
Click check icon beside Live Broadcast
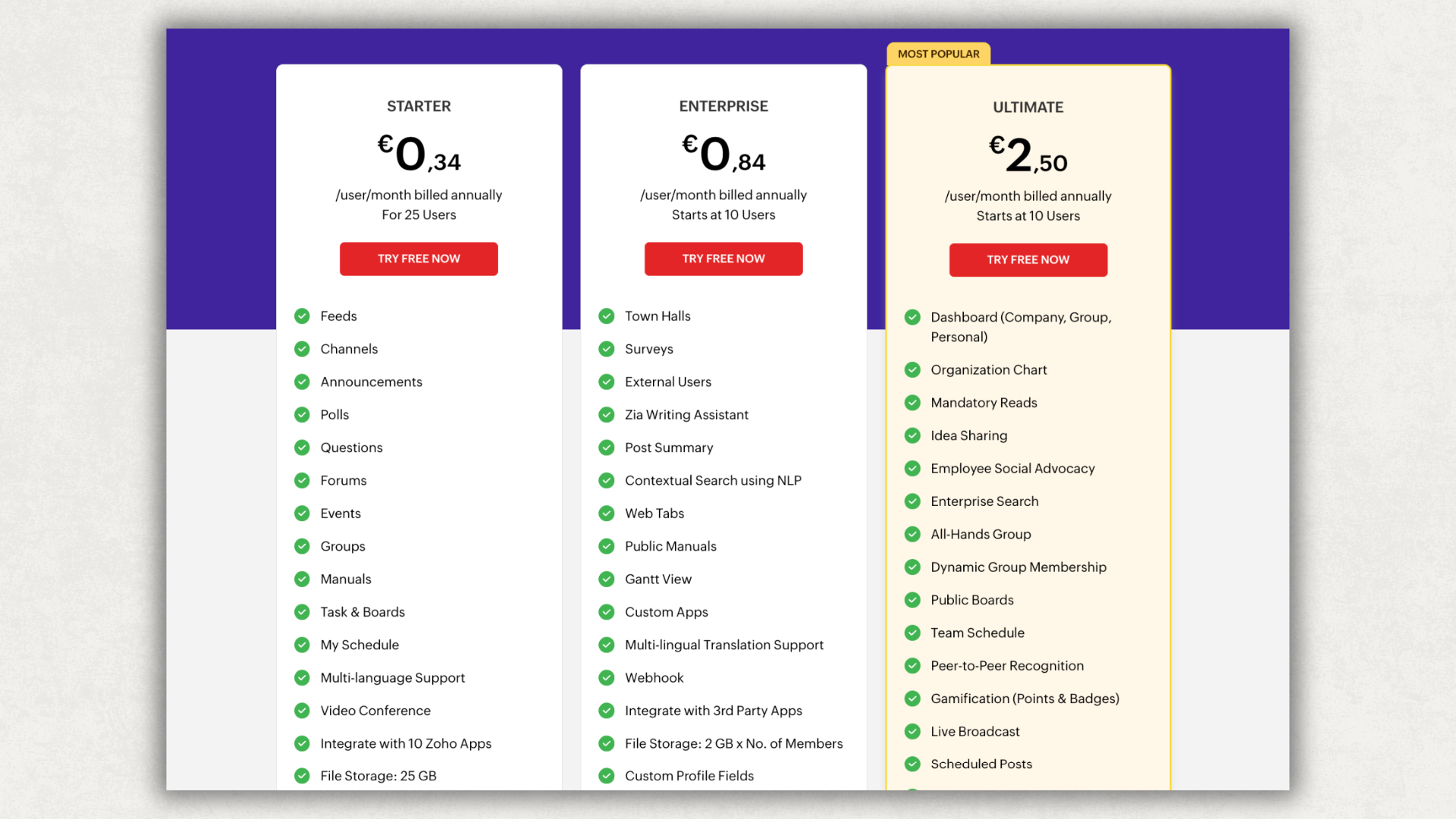click(x=913, y=732)
